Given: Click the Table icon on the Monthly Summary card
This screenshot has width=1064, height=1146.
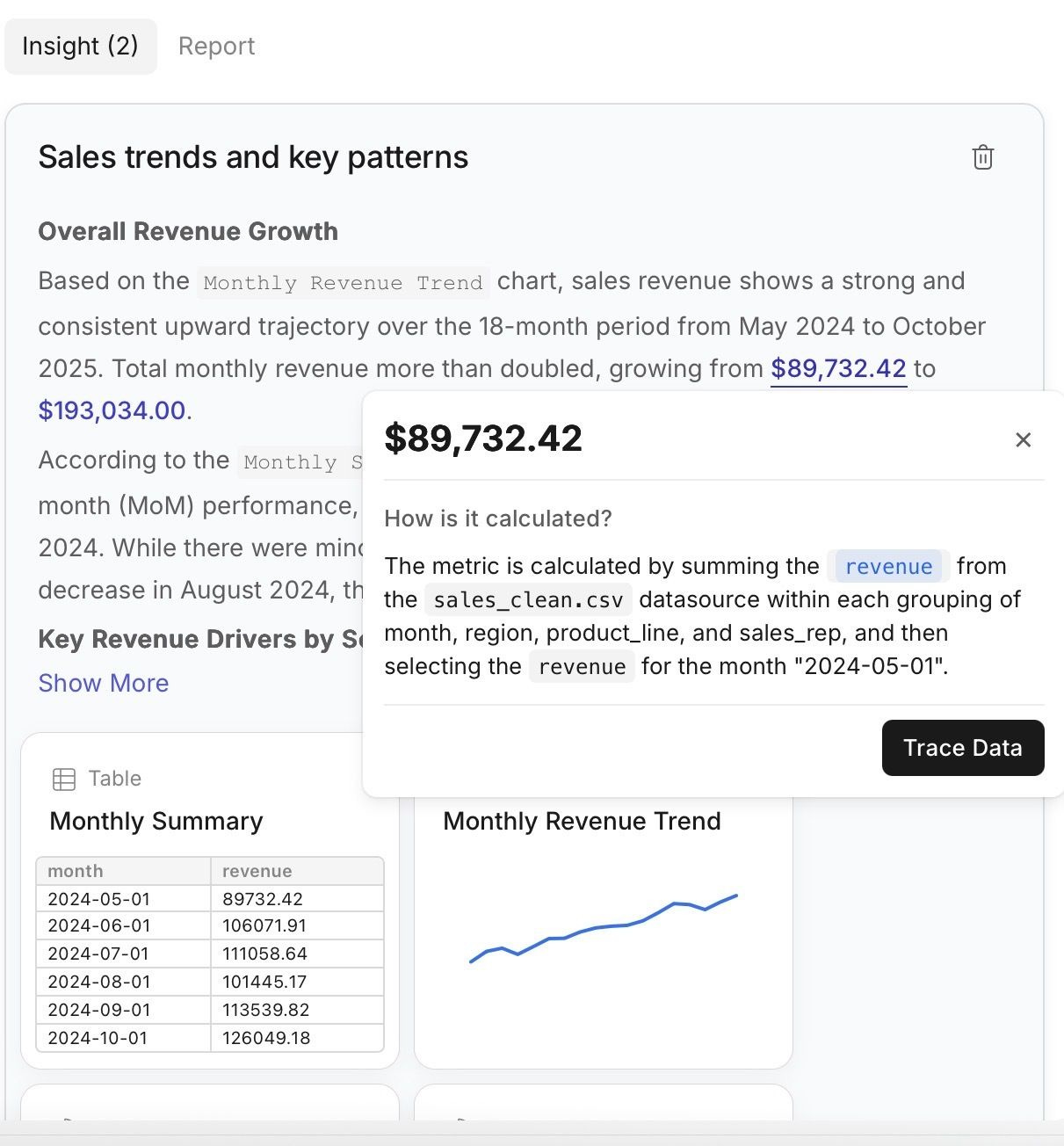Looking at the screenshot, I should 64,779.
